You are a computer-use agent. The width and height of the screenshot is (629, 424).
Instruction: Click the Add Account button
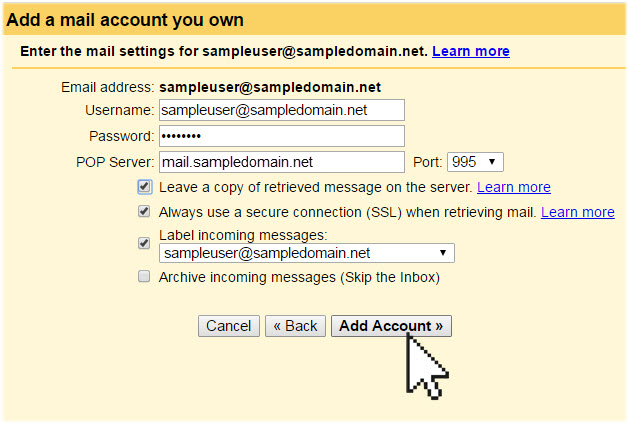(391, 326)
